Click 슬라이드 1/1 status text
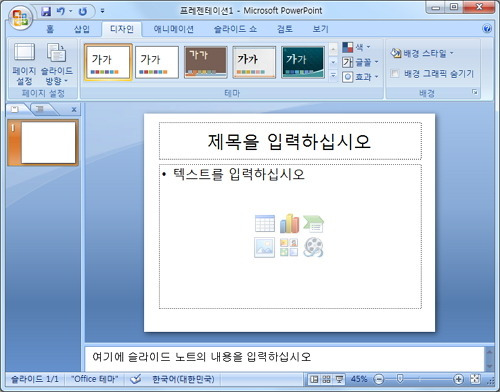 (35, 379)
